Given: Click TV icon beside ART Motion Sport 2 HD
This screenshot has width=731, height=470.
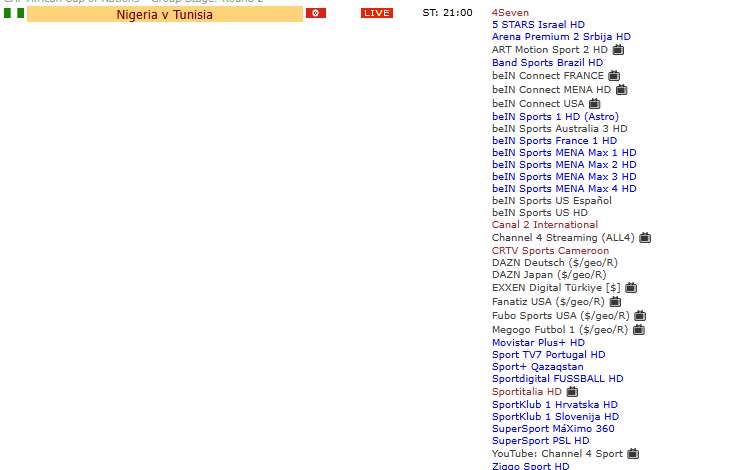Looking at the screenshot, I should 619,49.
